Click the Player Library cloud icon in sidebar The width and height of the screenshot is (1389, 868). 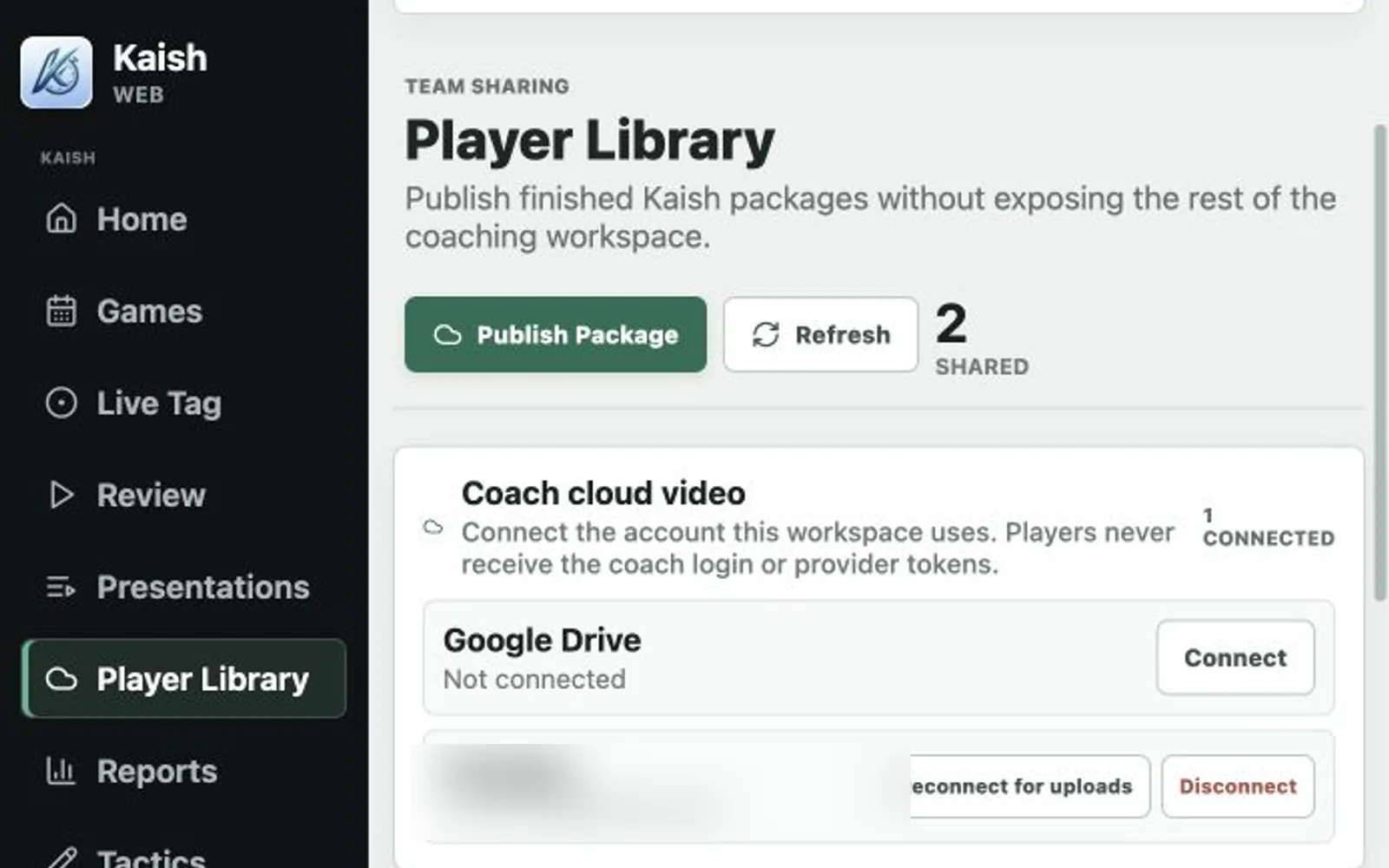[x=61, y=679]
